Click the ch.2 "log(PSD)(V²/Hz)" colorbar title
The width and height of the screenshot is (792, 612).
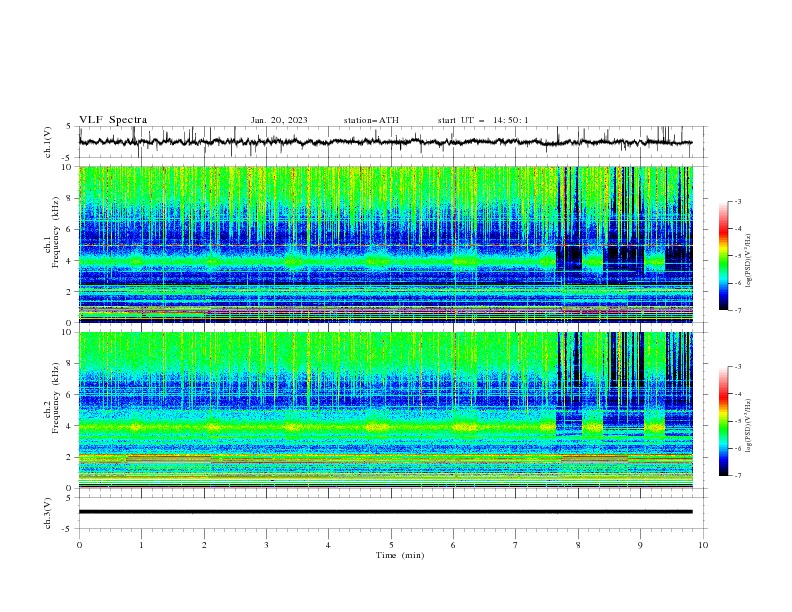pos(749,425)
